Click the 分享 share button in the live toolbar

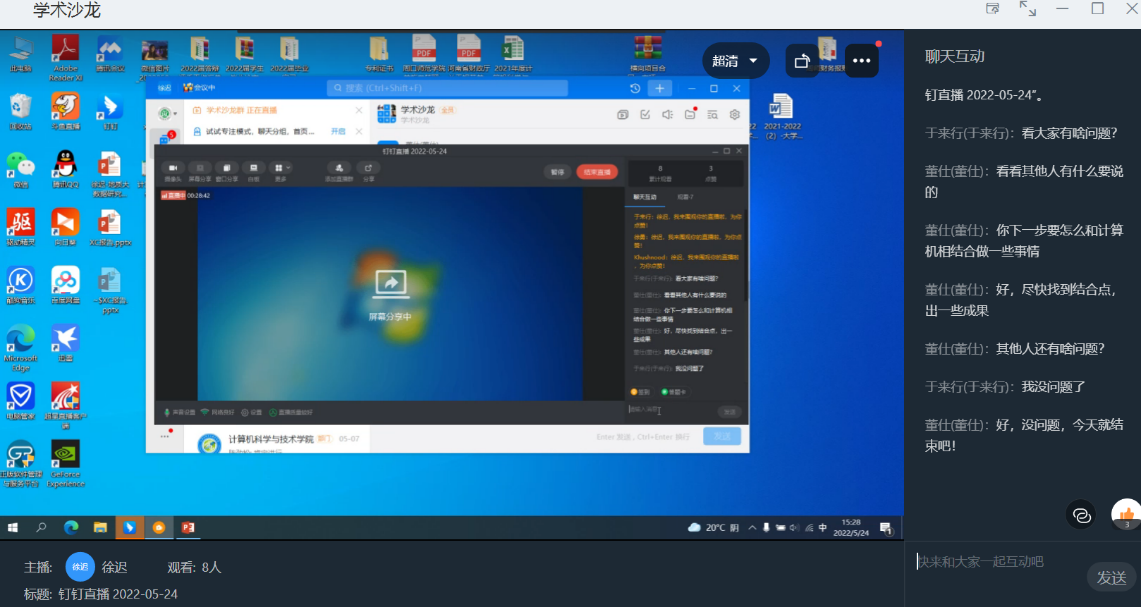(x=368, y=172)
